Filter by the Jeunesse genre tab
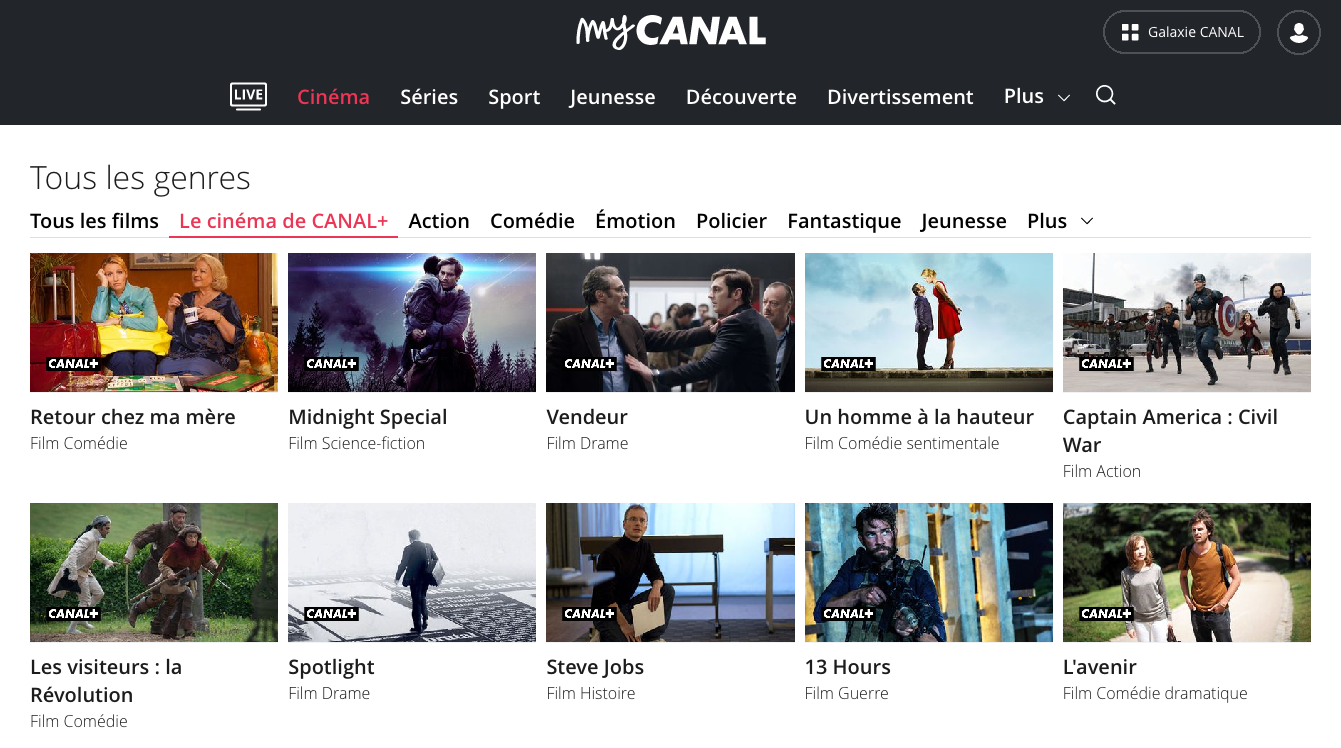This screenshot has height=748, width=1341. click(x=964, y=221)
